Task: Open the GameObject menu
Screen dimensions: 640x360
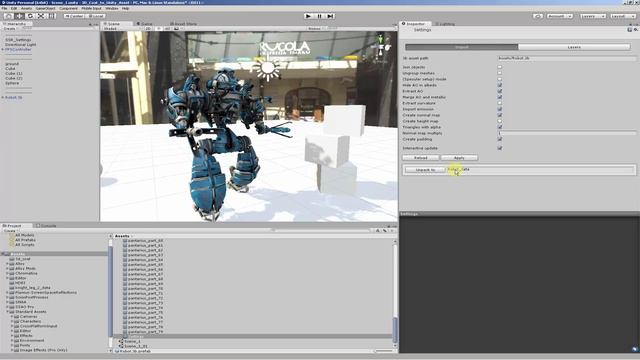Action: point(45,8)
